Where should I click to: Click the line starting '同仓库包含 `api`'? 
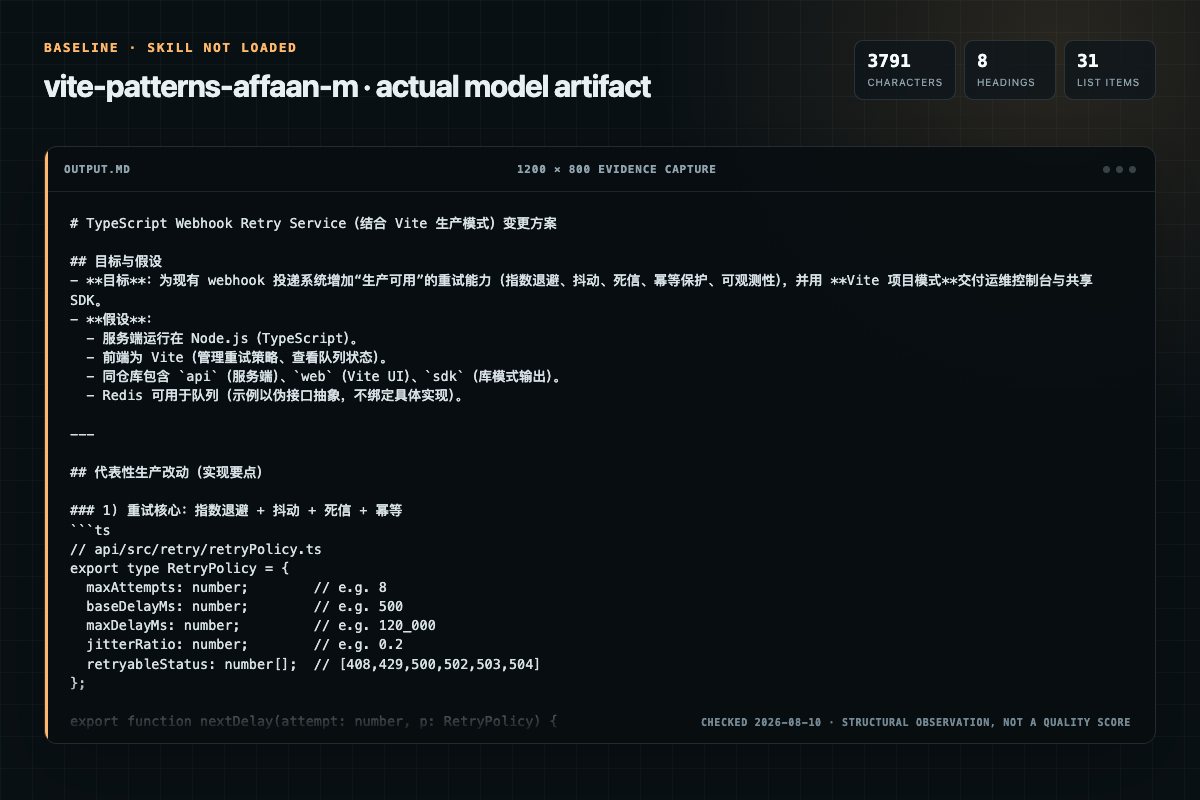326,376
